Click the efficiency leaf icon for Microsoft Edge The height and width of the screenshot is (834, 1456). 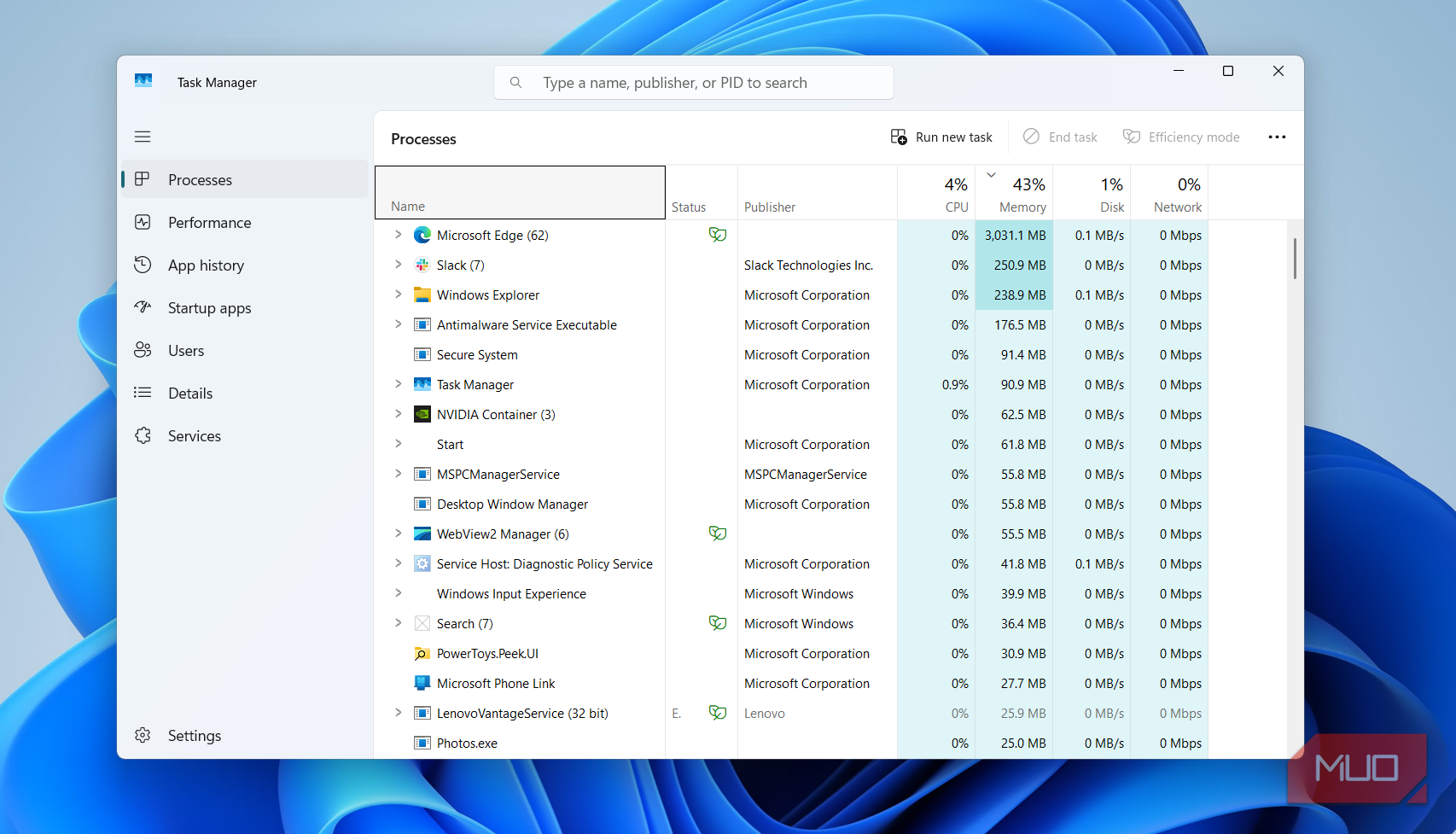pyautogui.click(x=717, y=235)
